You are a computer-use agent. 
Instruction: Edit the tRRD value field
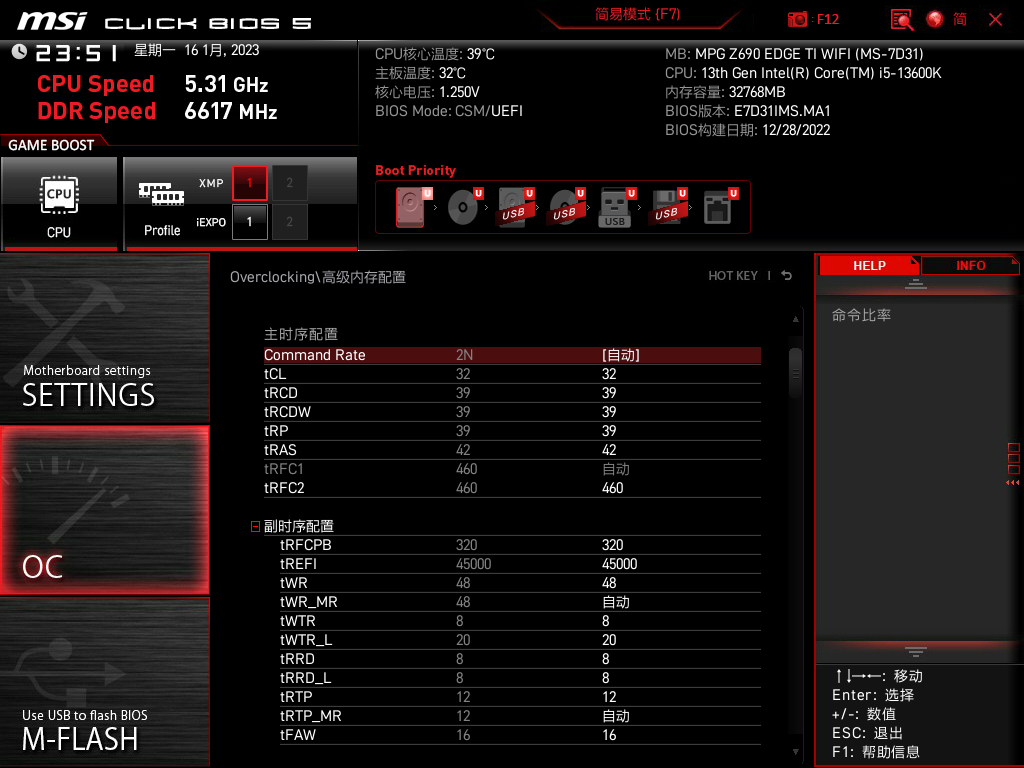(605, 659)
